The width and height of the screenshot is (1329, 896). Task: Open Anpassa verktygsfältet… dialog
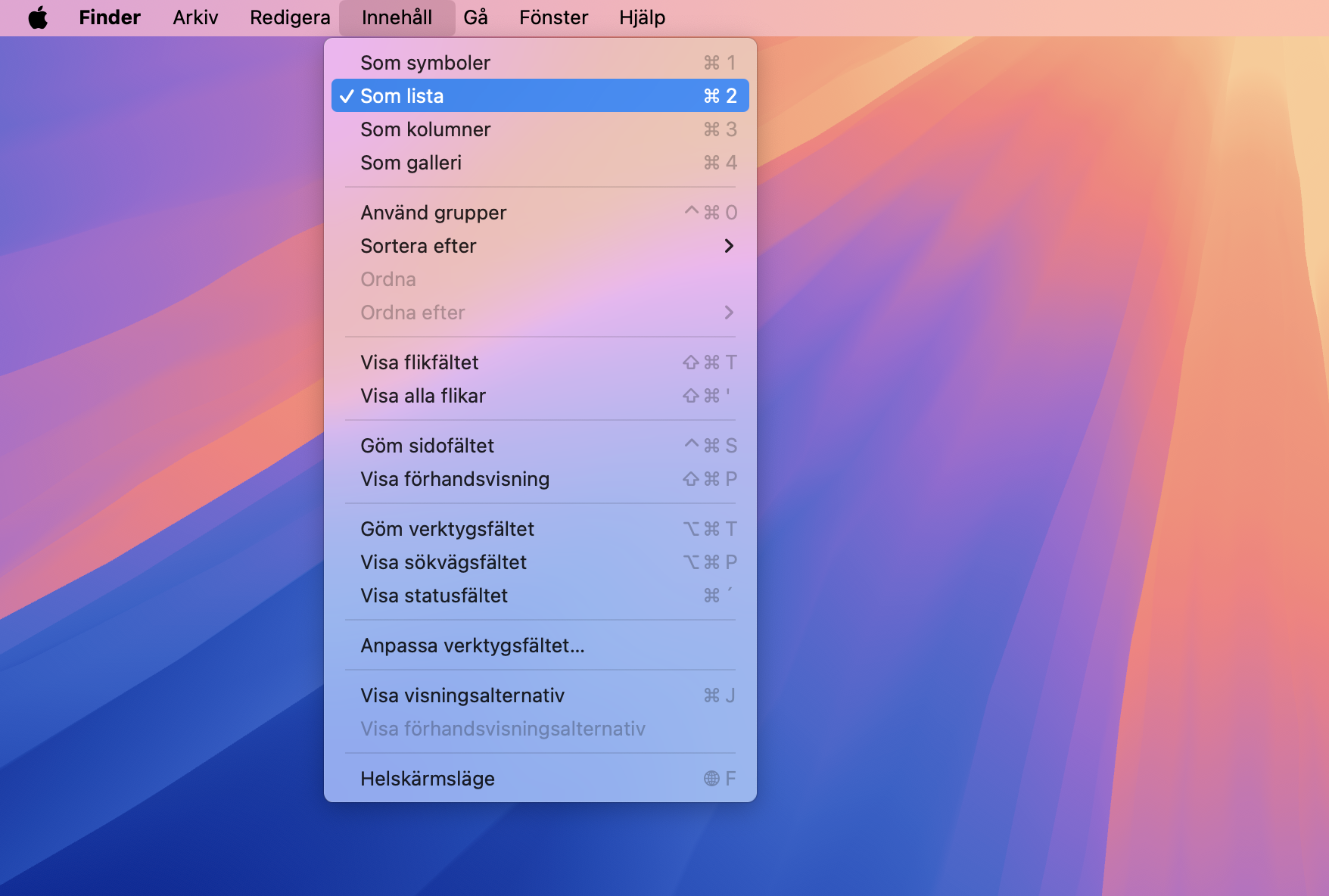(x=540, y=646)
